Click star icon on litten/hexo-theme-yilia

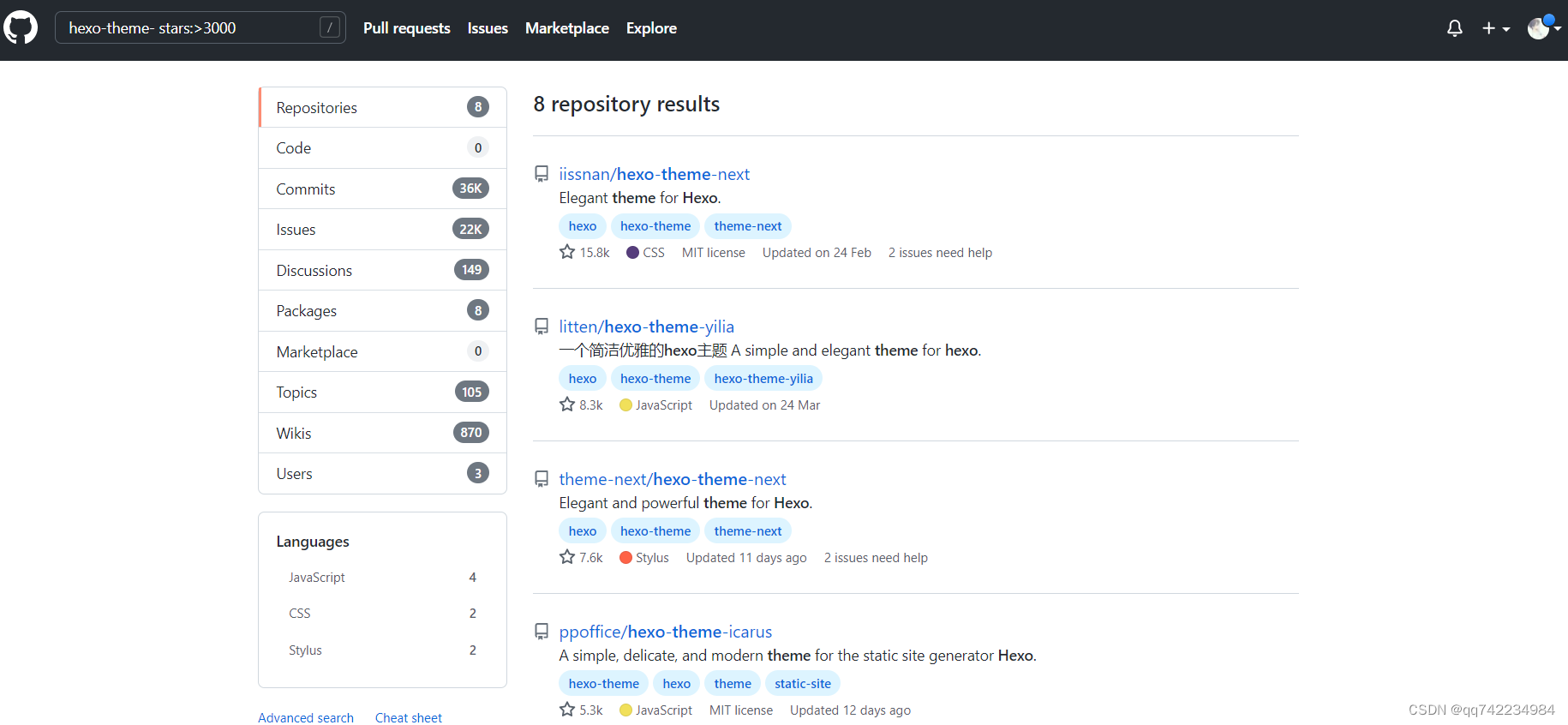(567, 404)
